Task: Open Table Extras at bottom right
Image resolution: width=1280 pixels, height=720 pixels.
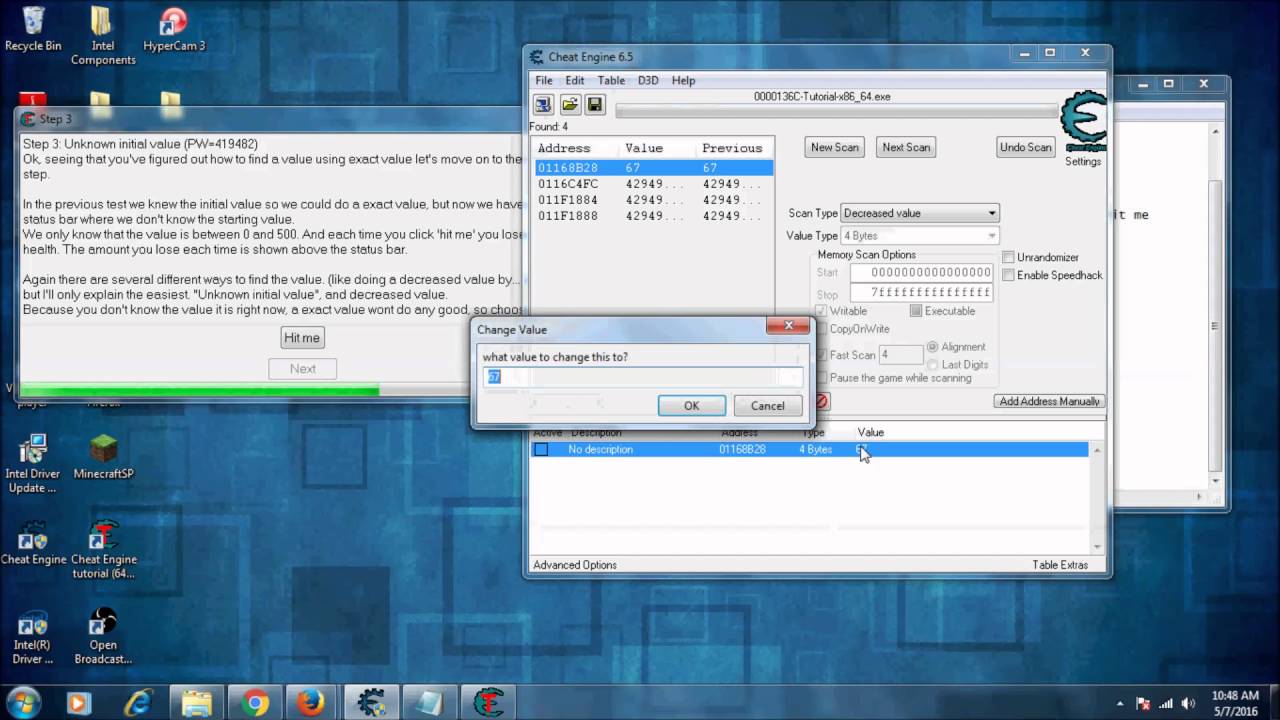Action: point(1060,565)
